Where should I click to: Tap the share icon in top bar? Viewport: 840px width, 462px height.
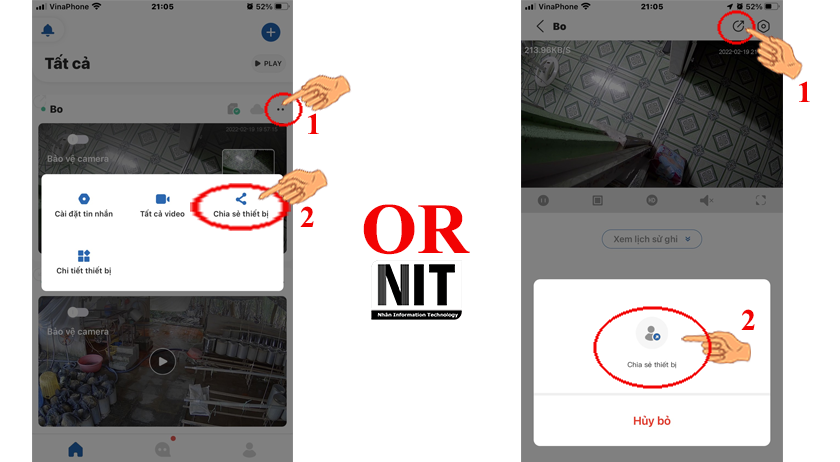[738, 26]
